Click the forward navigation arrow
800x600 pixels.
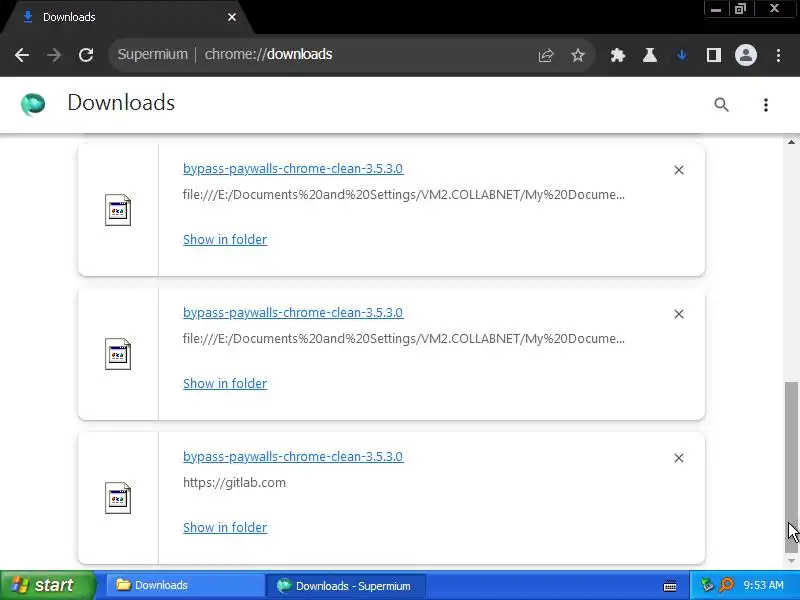(x=54, y=55)
